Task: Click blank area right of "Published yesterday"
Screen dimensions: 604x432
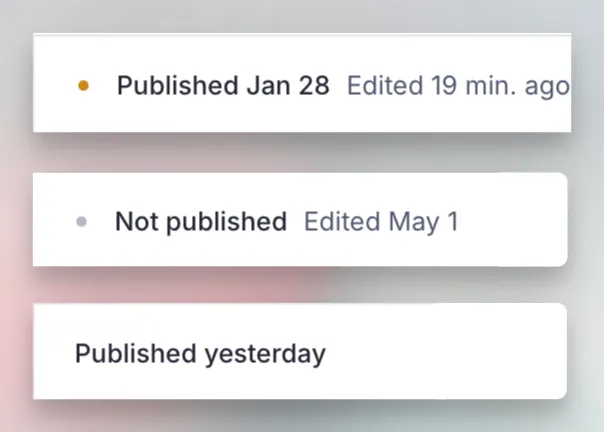Action: pos(446,353)
